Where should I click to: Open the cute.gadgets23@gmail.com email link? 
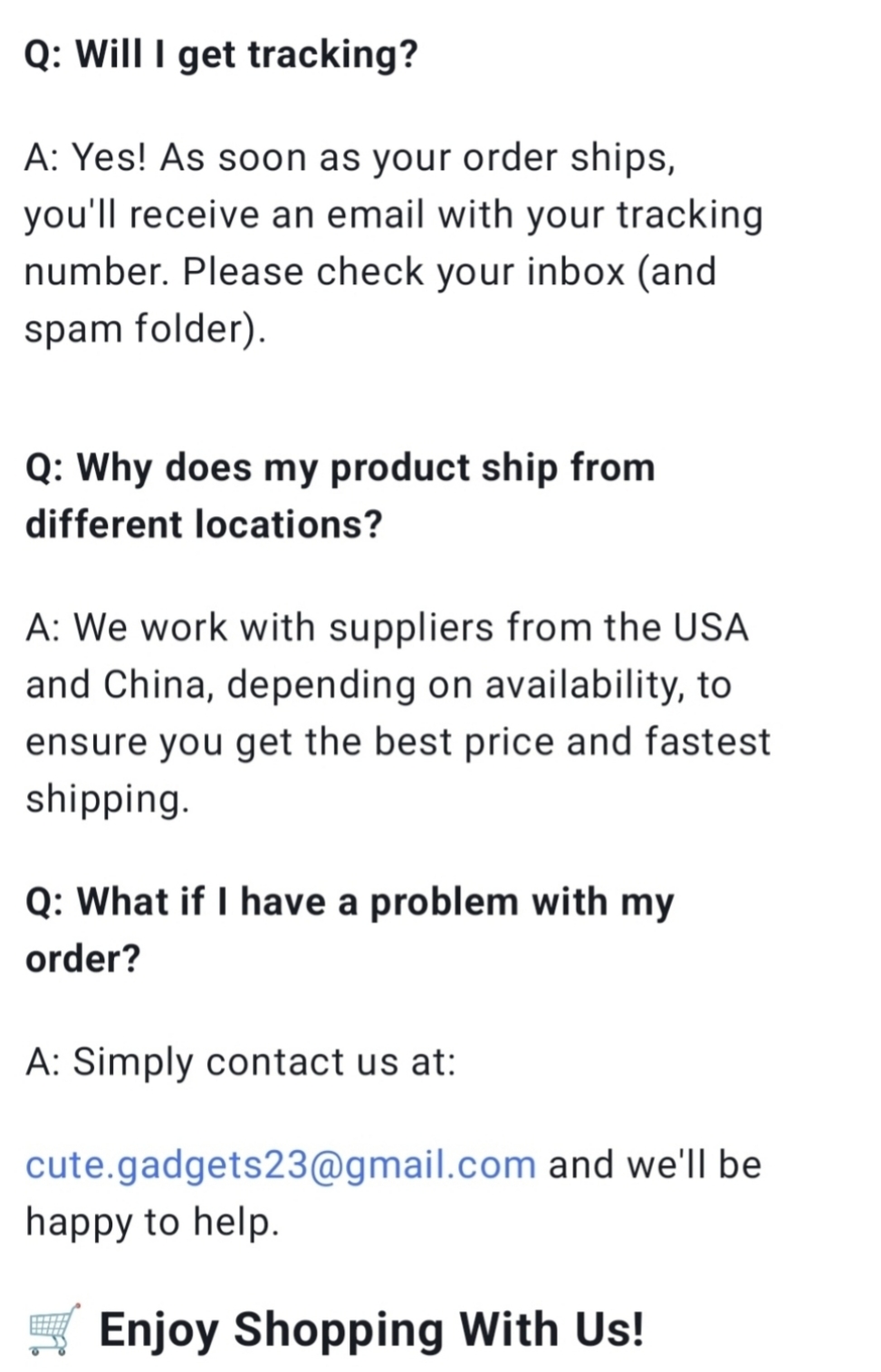coord(281,1165)
